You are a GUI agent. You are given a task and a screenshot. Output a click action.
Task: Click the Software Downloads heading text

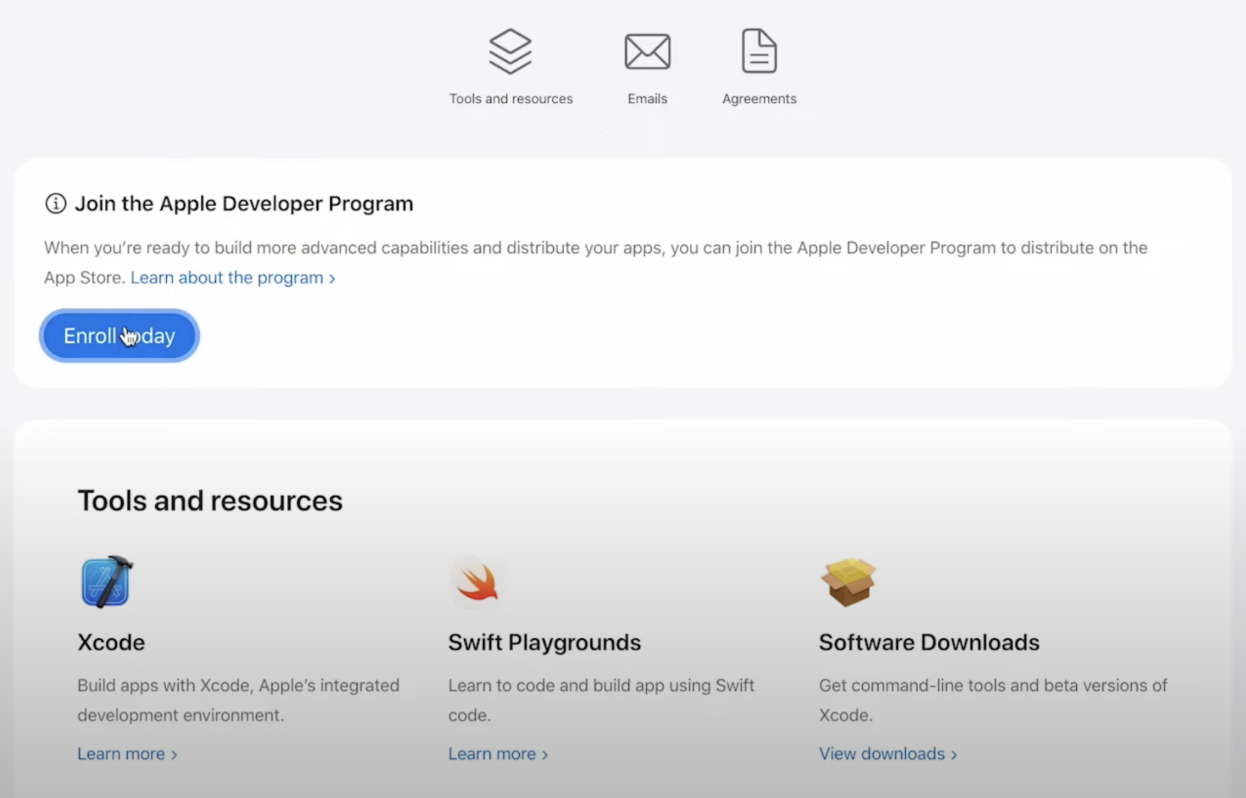click(x=929, y=643)
